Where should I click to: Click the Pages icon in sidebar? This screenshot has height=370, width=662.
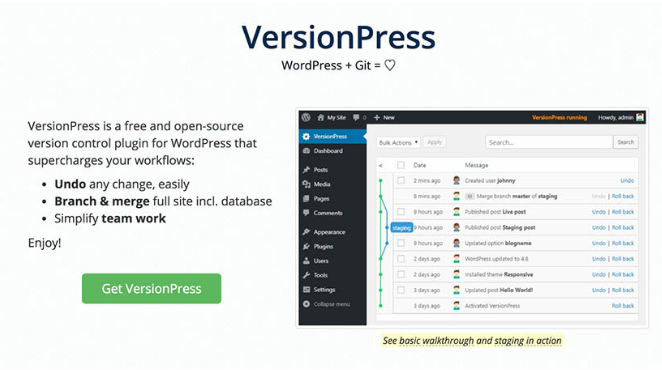[x=307, y=199]
